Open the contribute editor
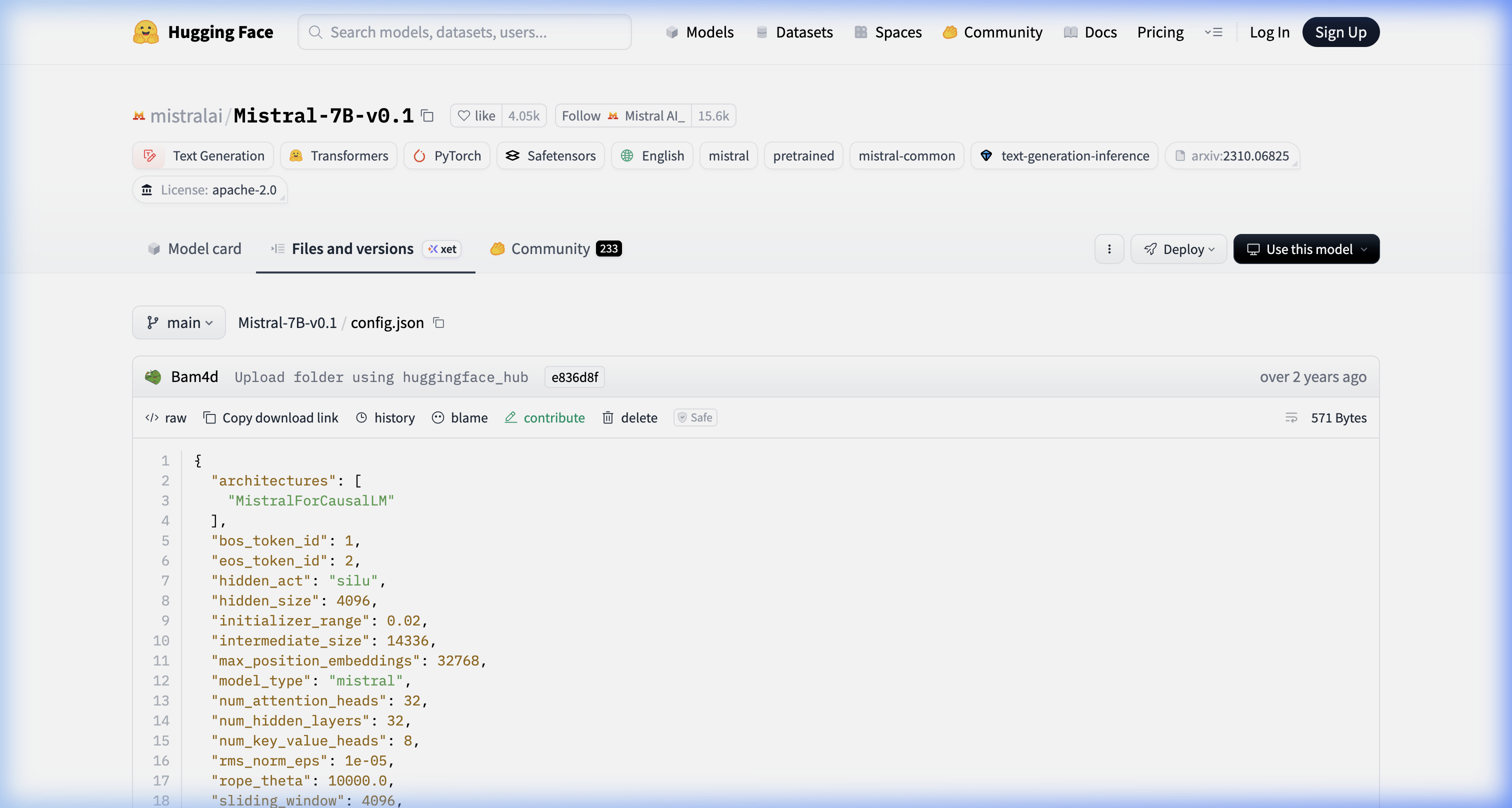 pyautogui.click(x=544, y=418)
